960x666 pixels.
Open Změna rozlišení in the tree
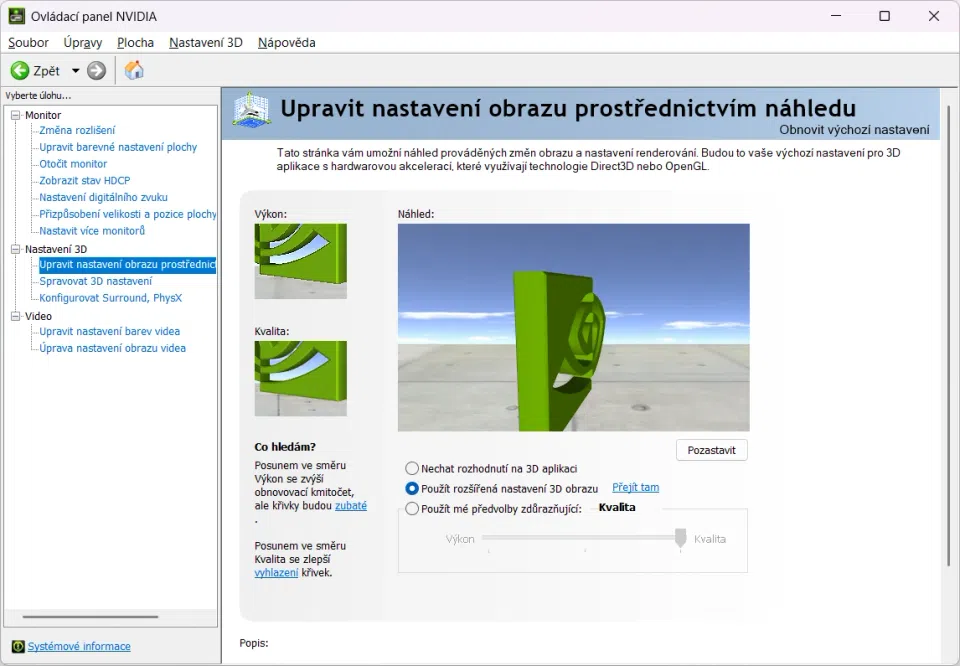(x=77, y=130)
